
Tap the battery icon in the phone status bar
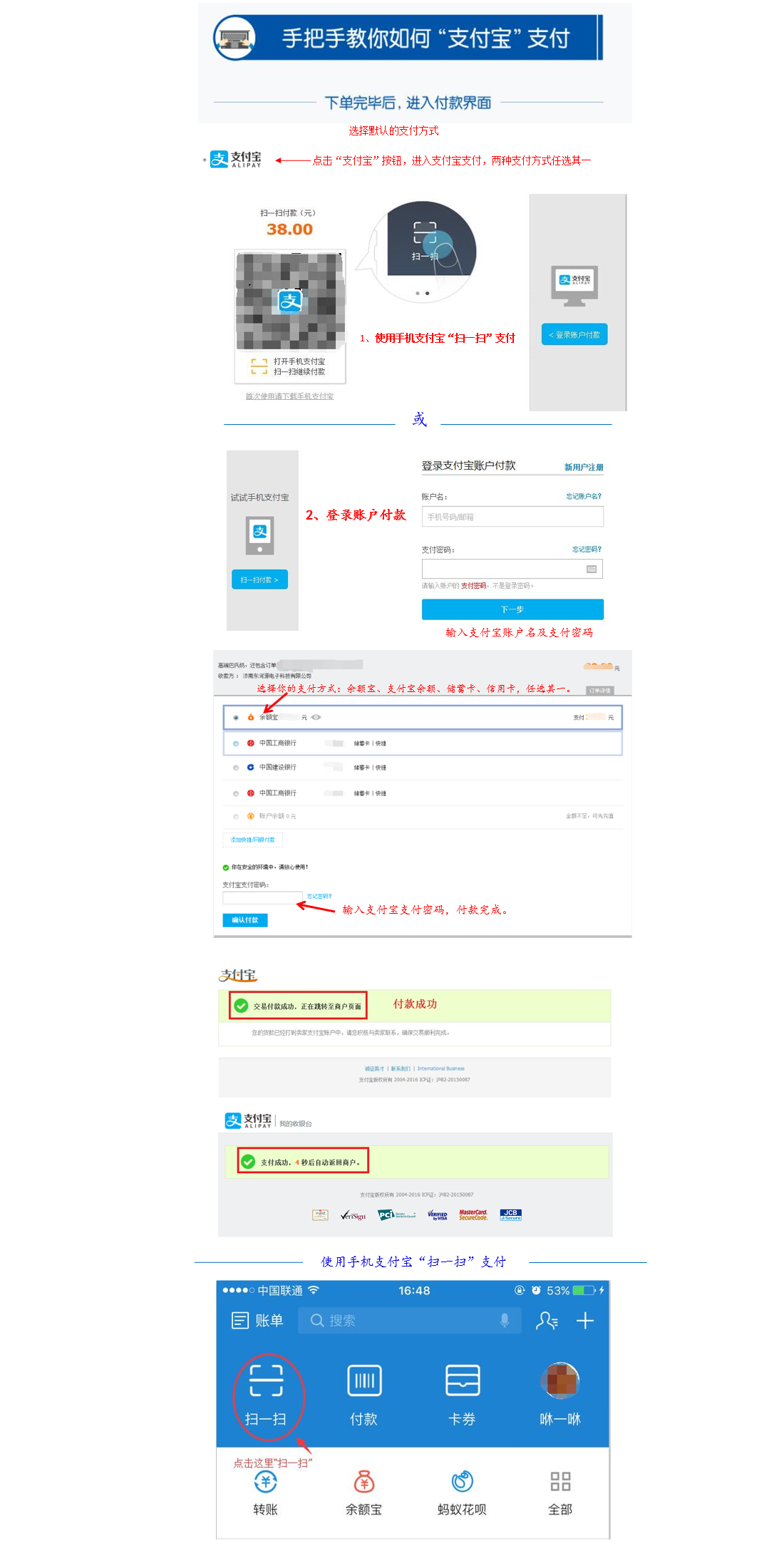584,1291
